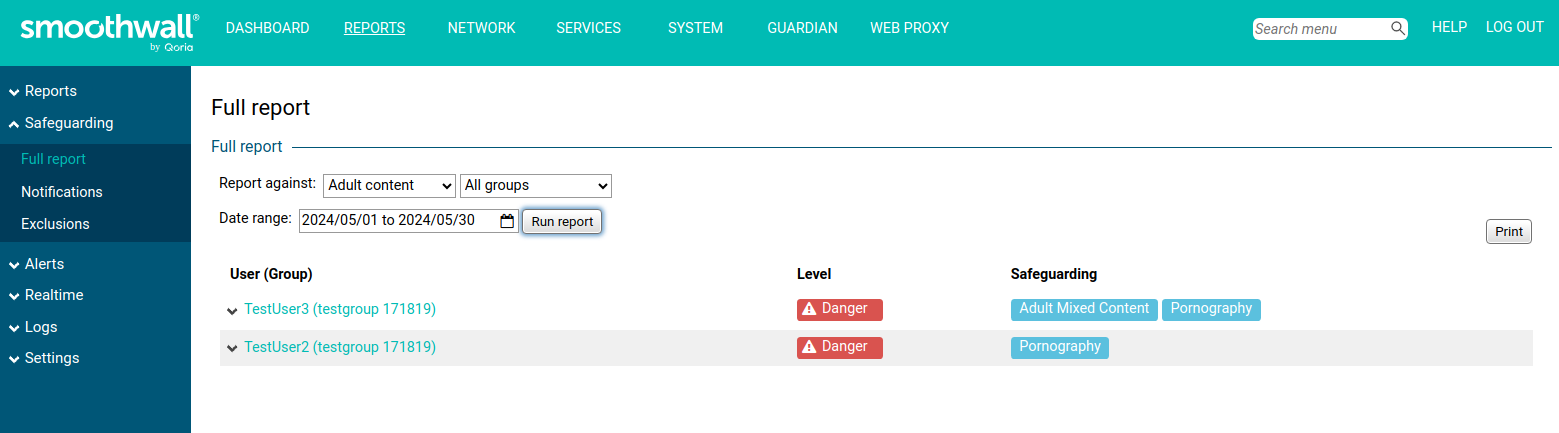This screenshot has height=433, width=1559.
Task: Click the Smoothwall logo
Action: pyautogui.click(x=109, y=32)
